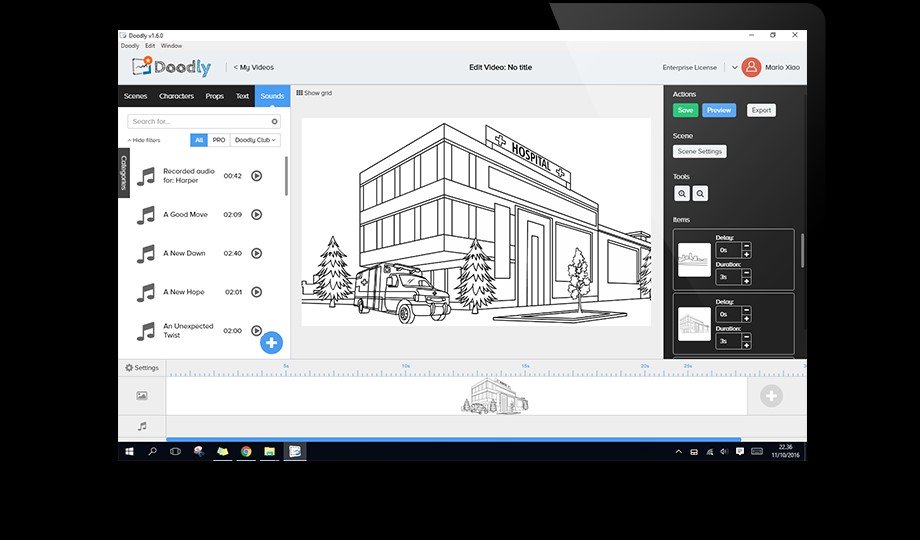This screenshot has width=920, height=540.
Task: Select the All sounds filter
Action: tap(199, 140)
